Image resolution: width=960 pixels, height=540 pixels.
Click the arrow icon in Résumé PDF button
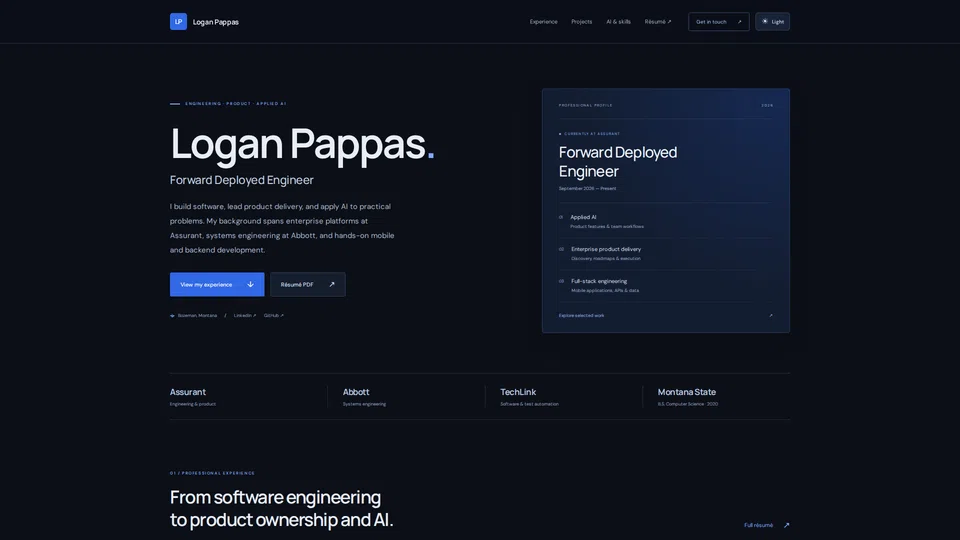pyautogui.click(x=332, y=284)
